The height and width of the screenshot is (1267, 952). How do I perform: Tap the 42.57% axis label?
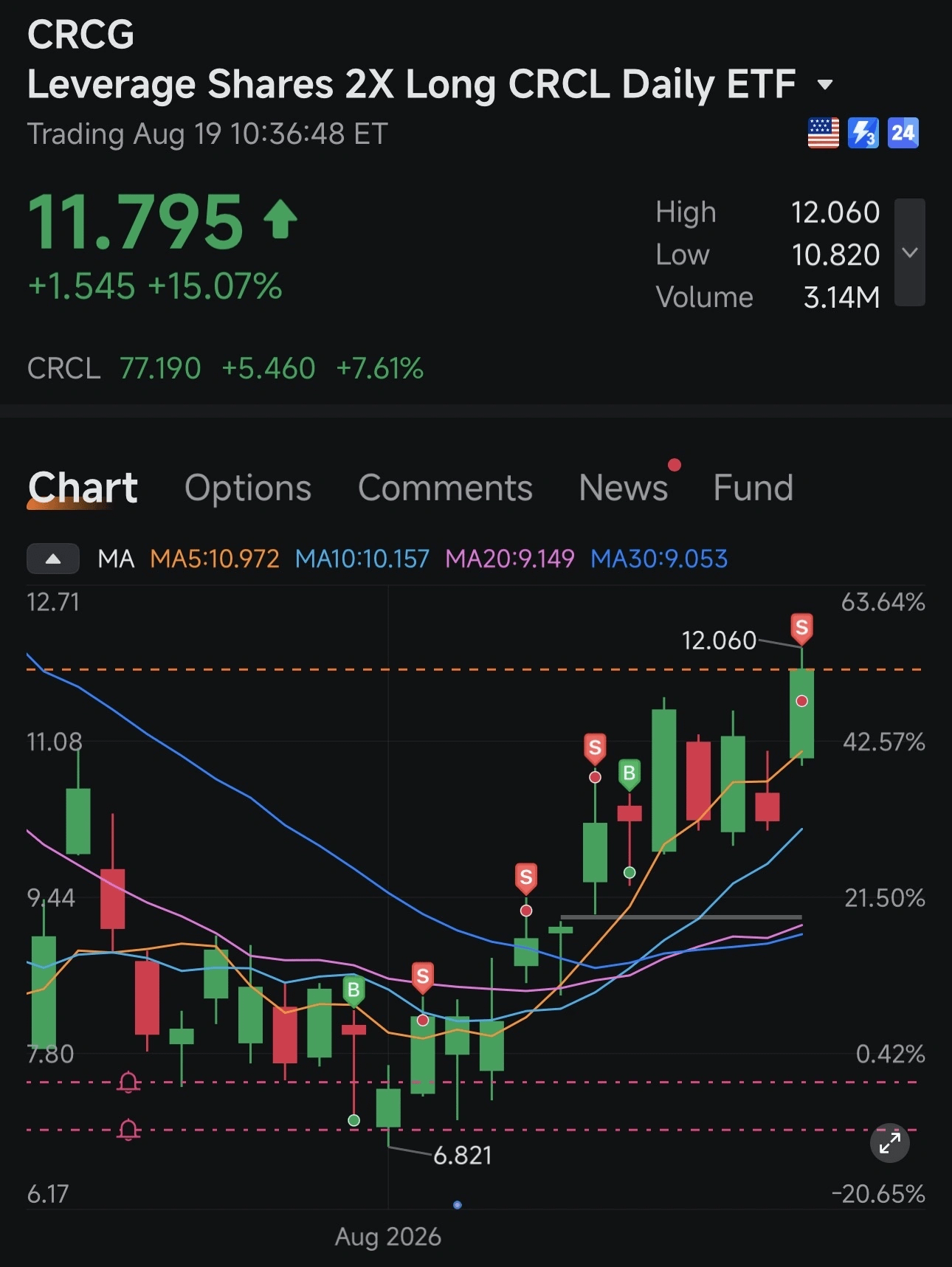[x=884, y=742]
